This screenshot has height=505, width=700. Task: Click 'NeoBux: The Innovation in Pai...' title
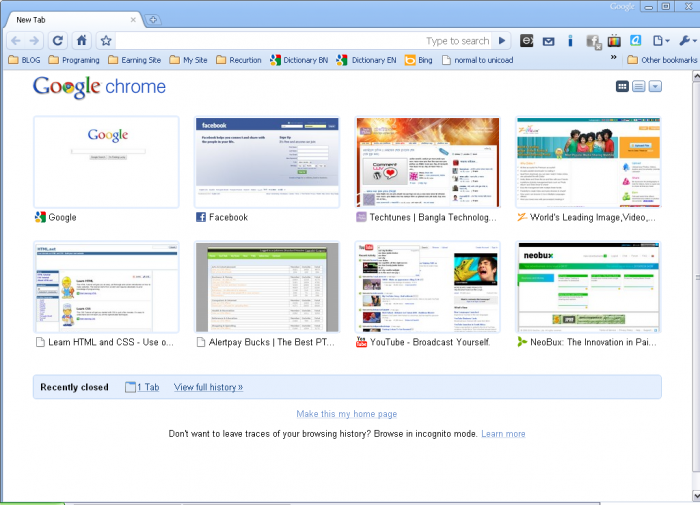593,342
